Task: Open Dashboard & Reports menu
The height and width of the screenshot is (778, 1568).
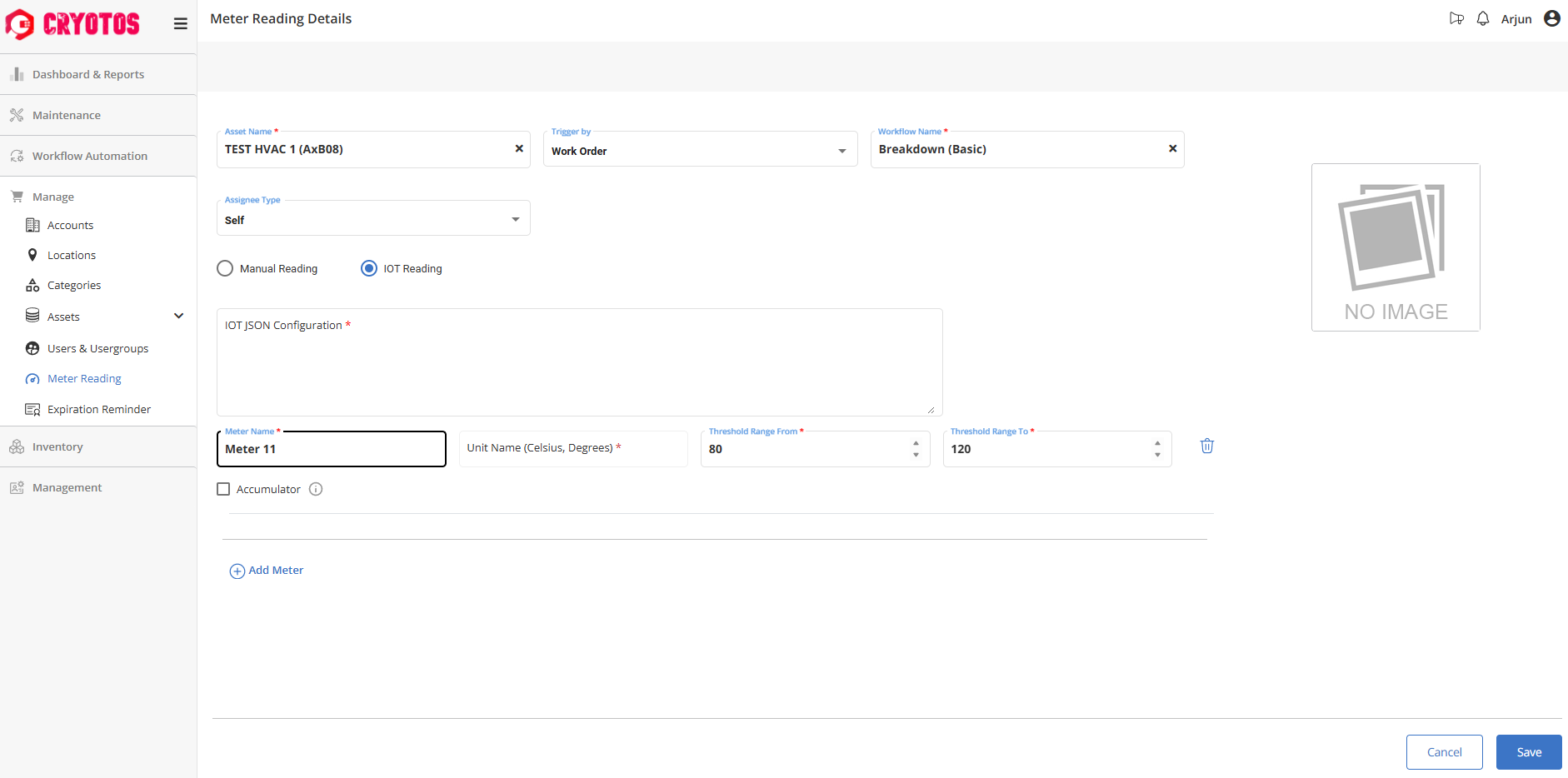Action: point(88,74)
